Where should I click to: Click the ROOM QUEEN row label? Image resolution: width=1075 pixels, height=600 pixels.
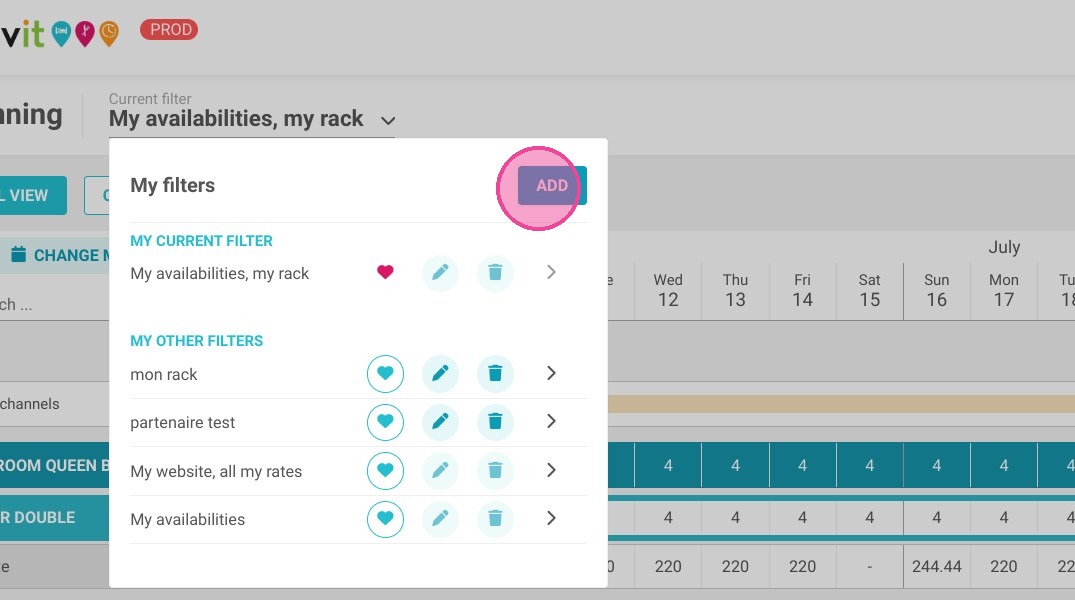(x=54, y=466)
